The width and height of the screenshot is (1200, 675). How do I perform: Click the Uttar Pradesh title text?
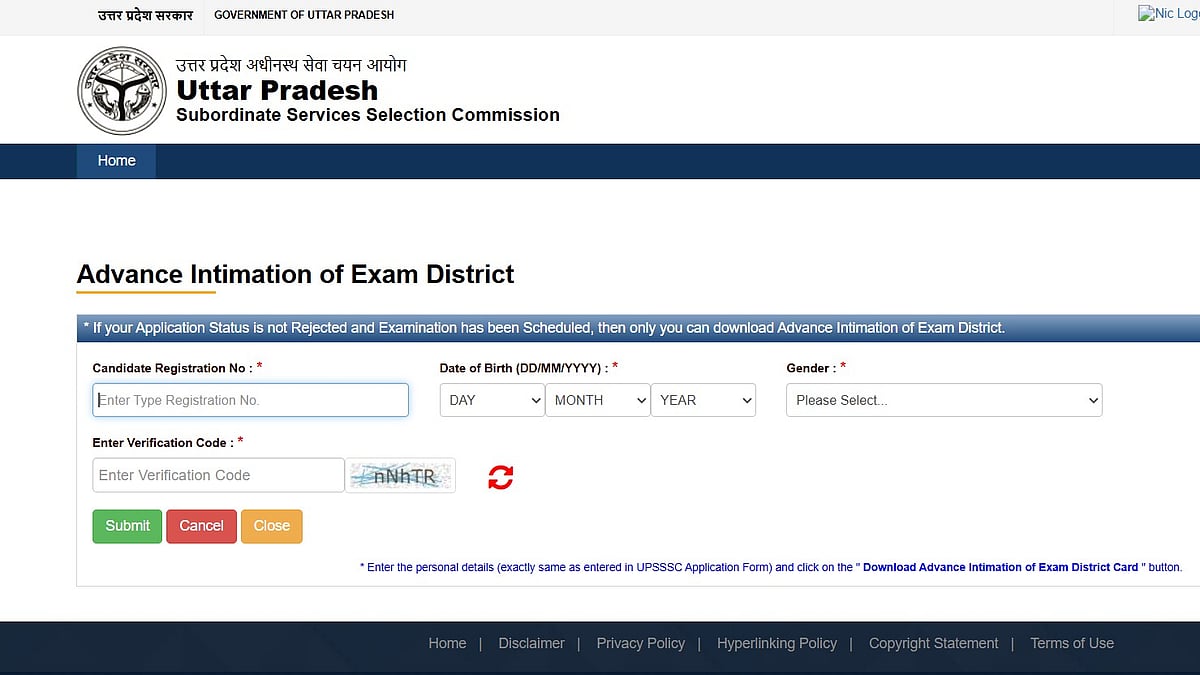point(277,90)
